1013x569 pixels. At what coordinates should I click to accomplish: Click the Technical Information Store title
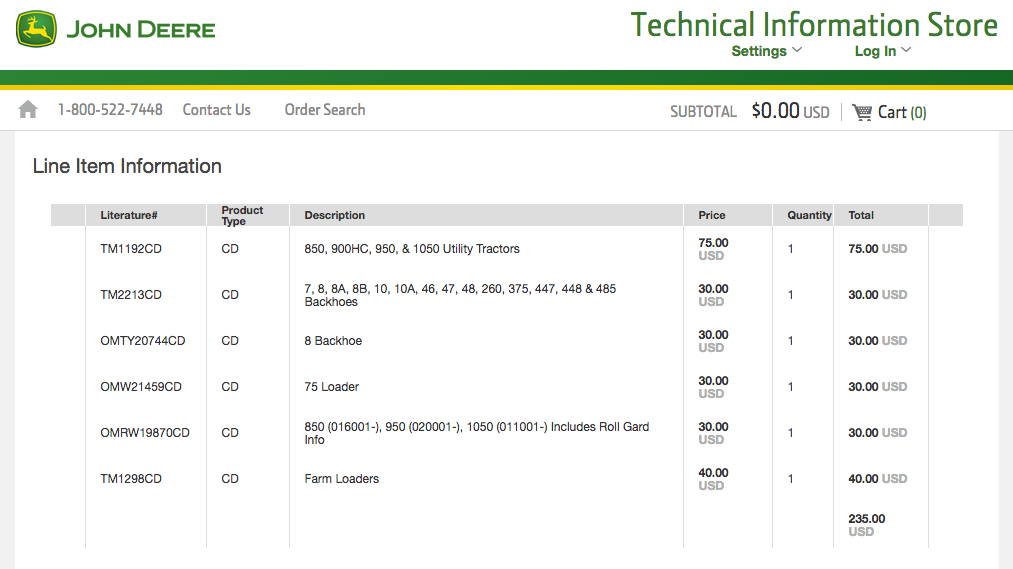(x=814, y=25)
